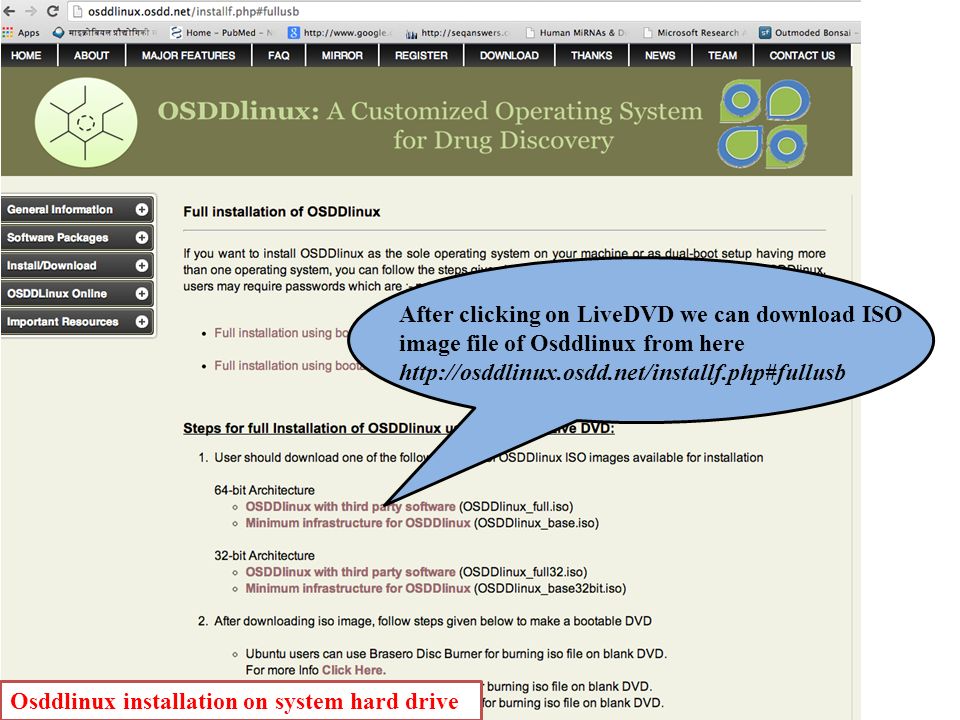Open the Human MiRNAs bookmark
960x720 pixels.
pyautogui.click(x=576, y=32)
